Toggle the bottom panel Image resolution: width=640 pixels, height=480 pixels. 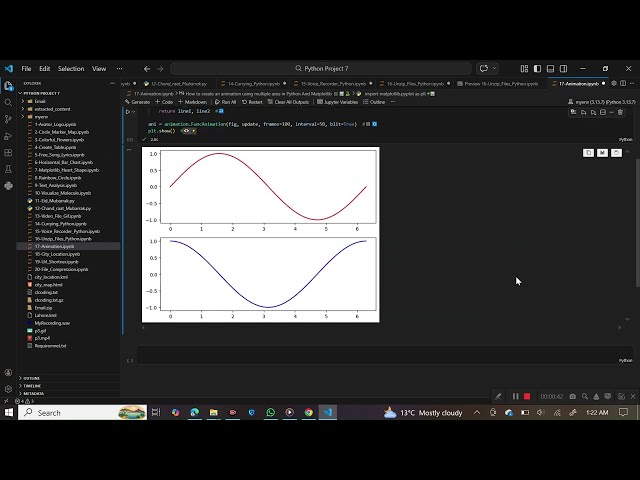(x=551, y=69)
